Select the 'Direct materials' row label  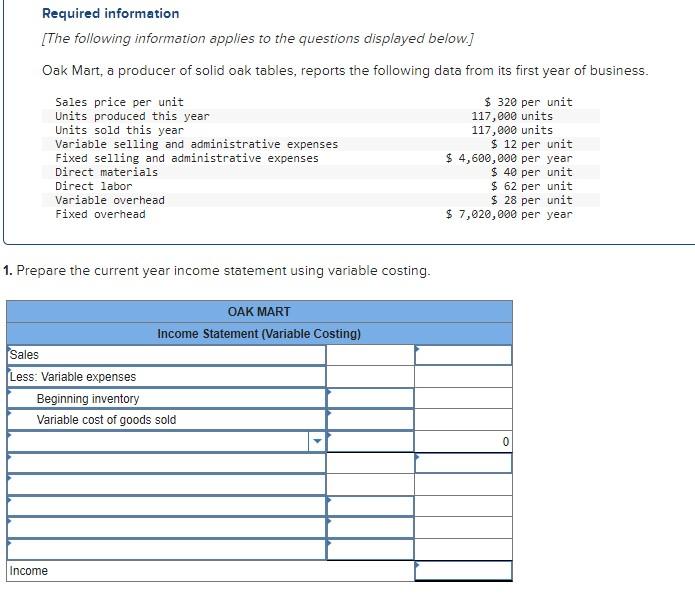pos(106,172)
